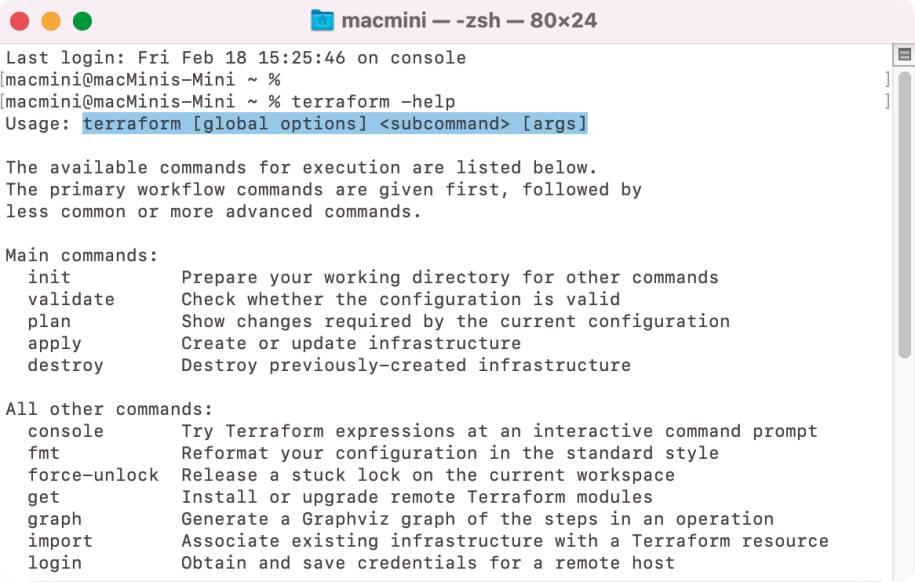Screen dimensions: 915x582
Task: Click the 'import' command name
Action: [60, 541]
